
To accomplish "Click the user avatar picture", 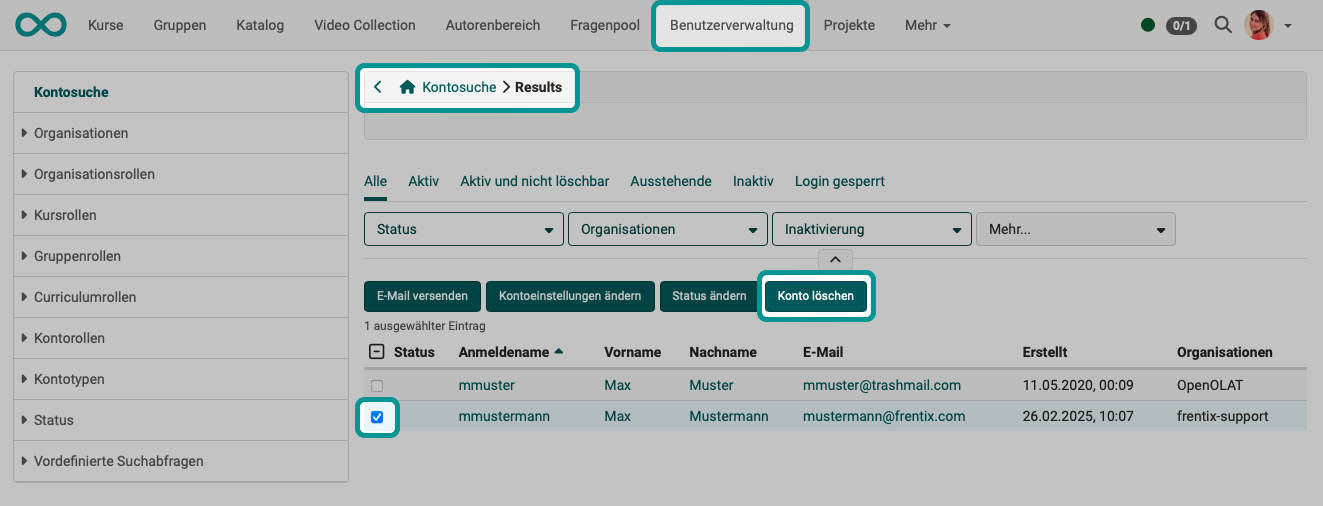I will click(x=1257, y=25).
